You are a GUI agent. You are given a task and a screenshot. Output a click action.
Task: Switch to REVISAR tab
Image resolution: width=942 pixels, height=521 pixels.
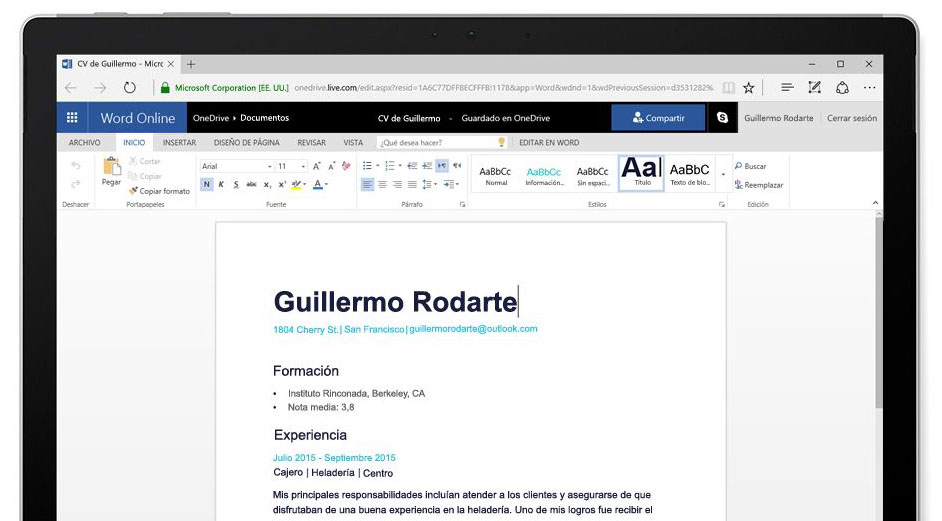tap(311, 142)
